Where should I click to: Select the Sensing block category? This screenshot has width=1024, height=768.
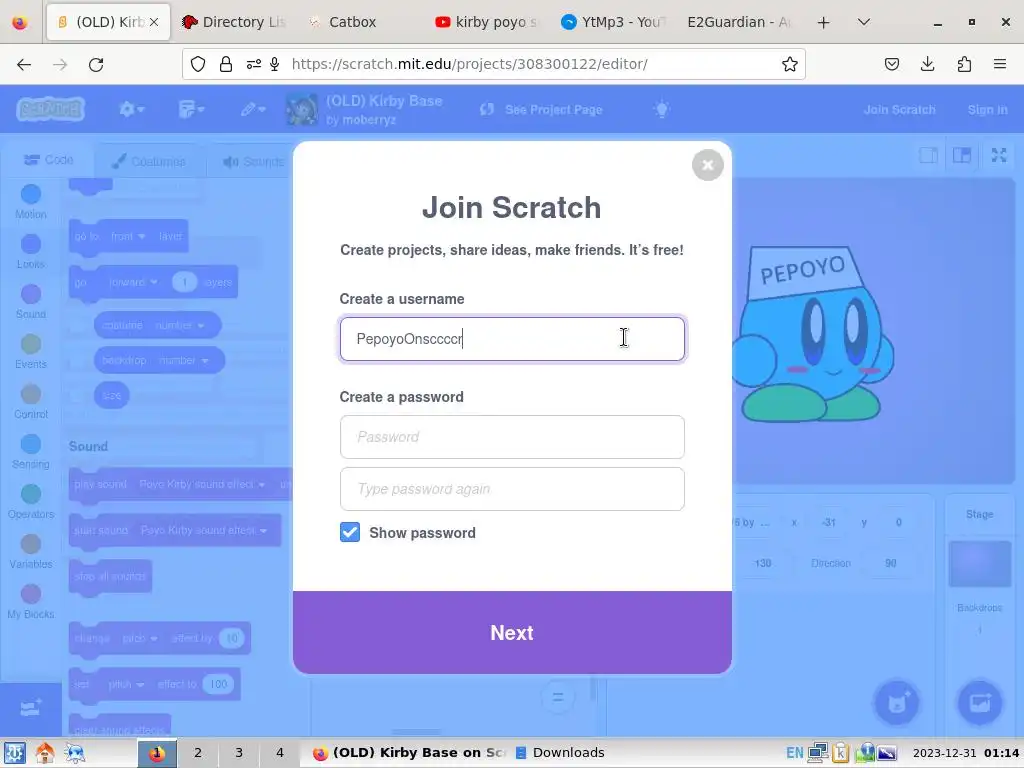pyautogui.click(x=31, y=451)
